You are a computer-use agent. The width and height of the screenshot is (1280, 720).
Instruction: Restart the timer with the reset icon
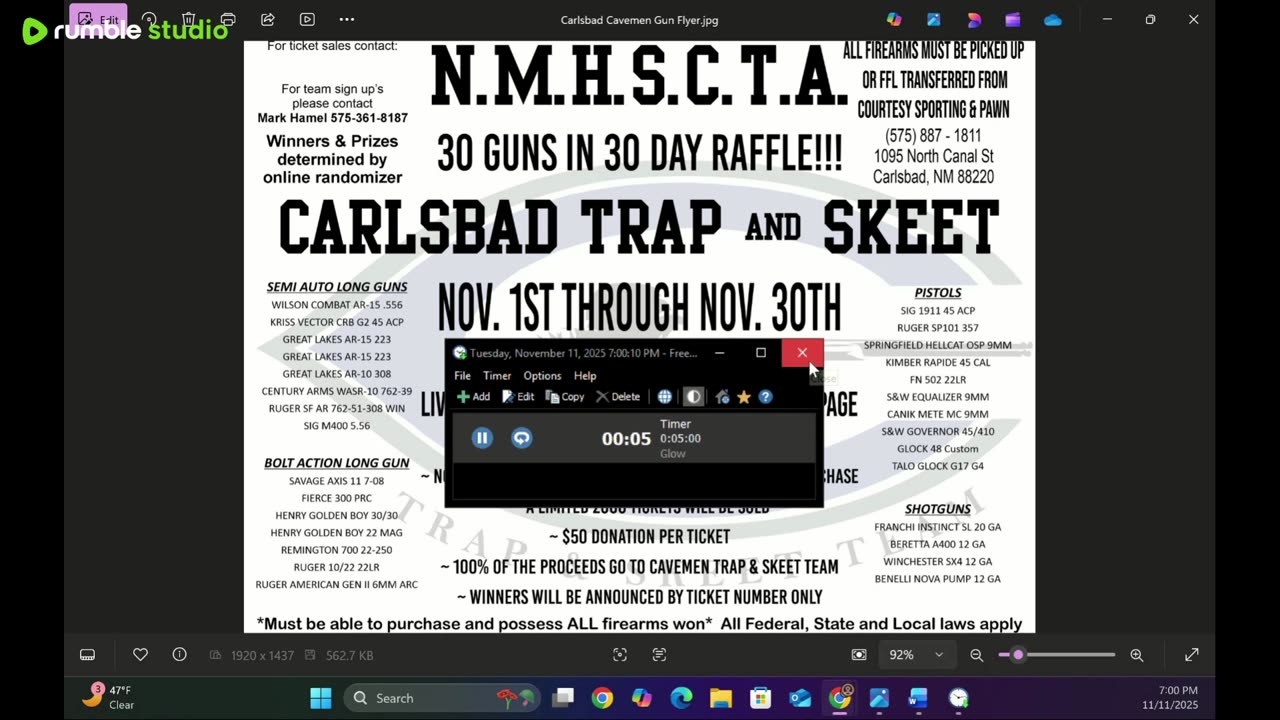(522, 438)
